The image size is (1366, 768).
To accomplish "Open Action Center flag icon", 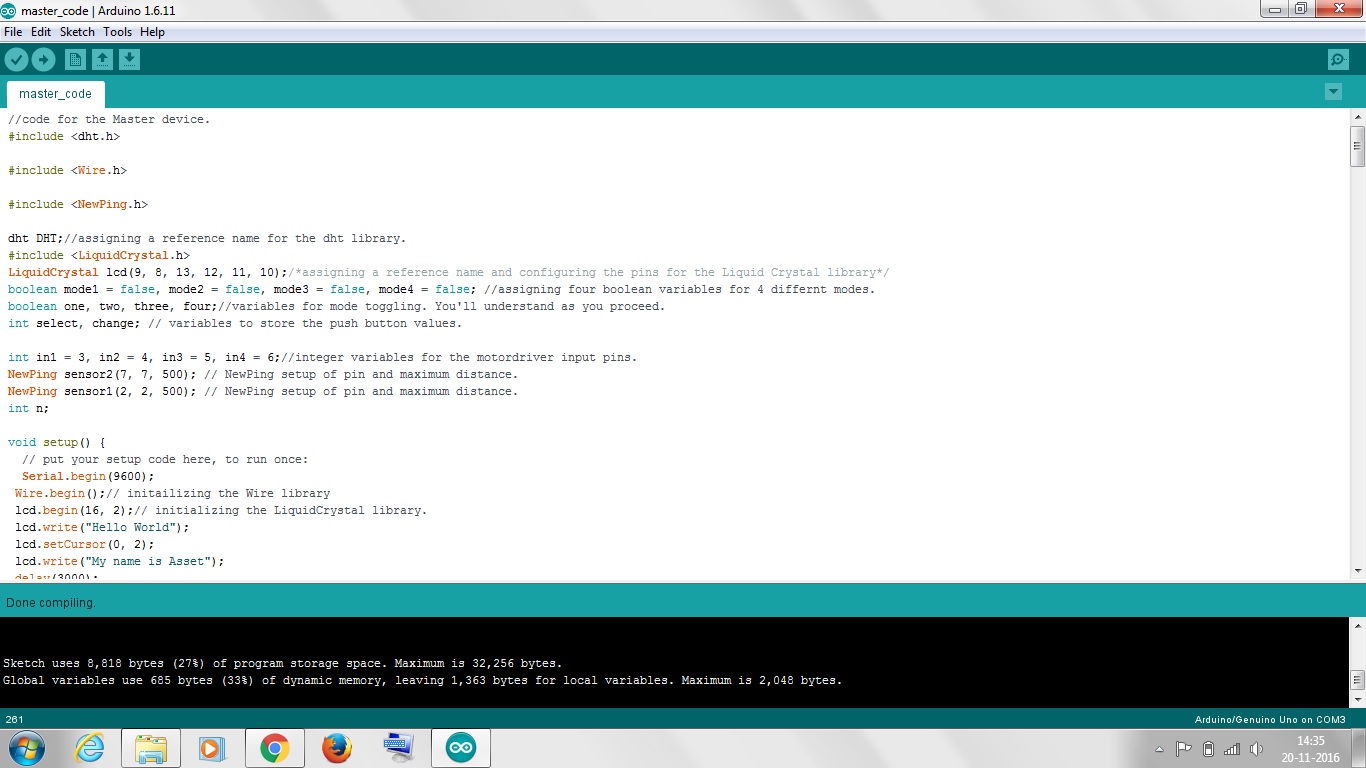I will (x=1183, y=749).
